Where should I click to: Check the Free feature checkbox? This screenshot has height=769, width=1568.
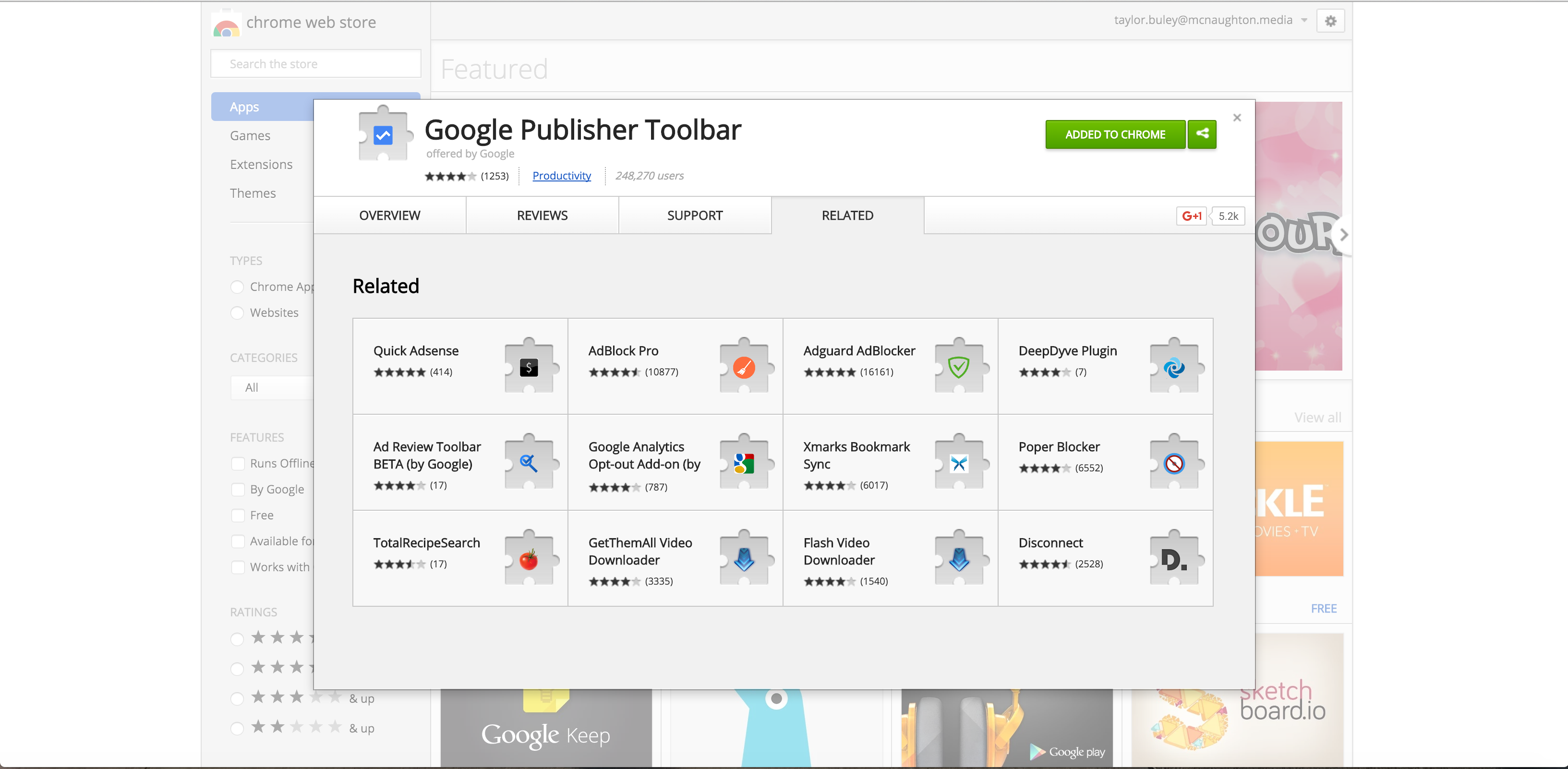[x=238, y=515]
